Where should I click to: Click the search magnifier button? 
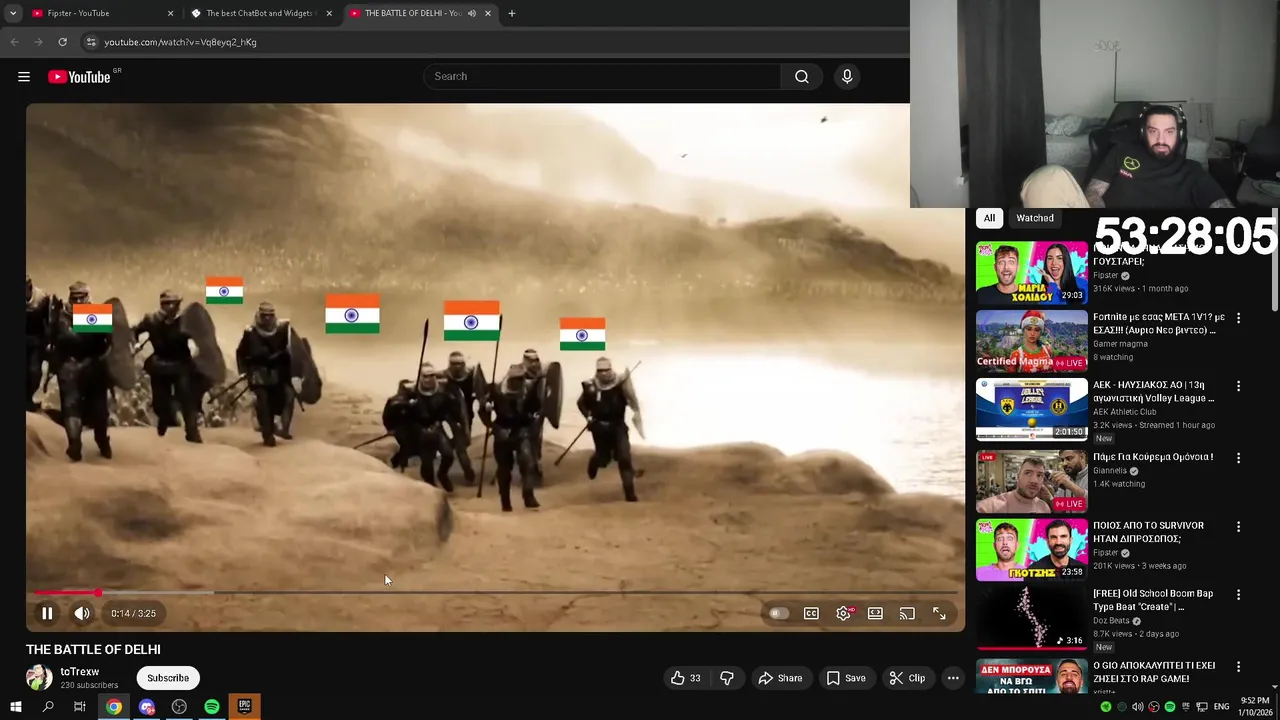coord(802,77)
